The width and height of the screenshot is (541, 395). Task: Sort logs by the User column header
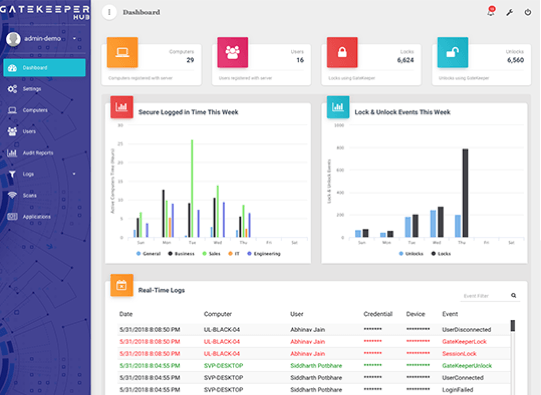coord(297,314)
